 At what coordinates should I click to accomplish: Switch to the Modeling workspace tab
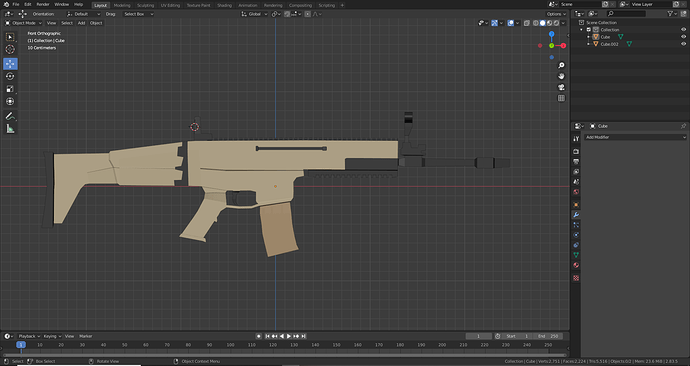(122, 5)
